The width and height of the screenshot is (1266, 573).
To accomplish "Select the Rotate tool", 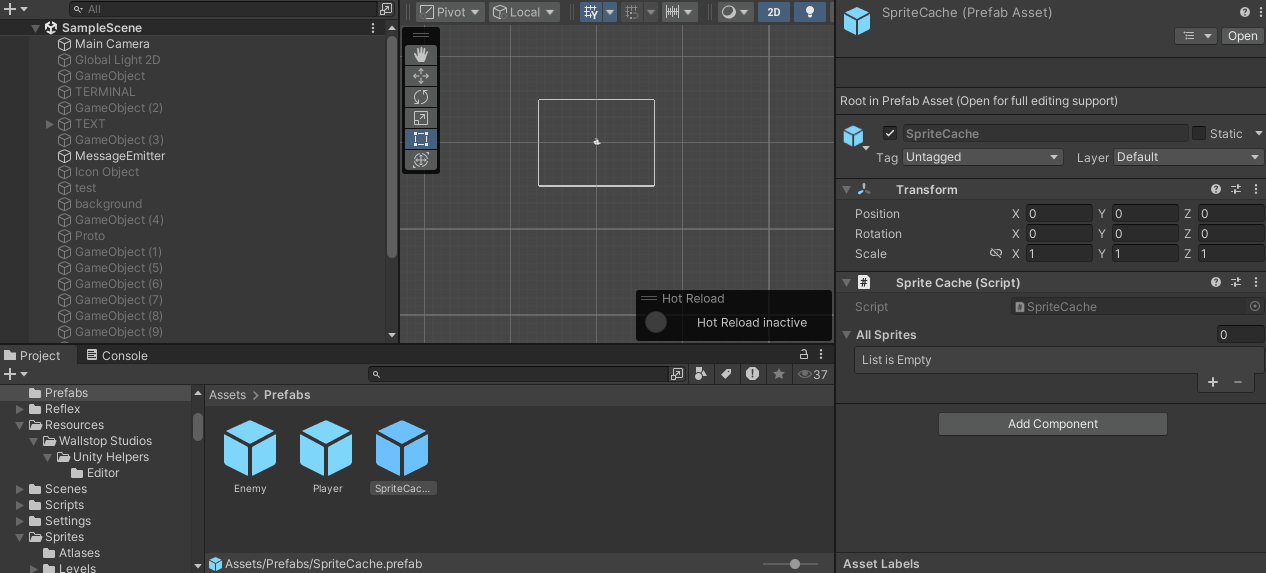I will 421,97.
